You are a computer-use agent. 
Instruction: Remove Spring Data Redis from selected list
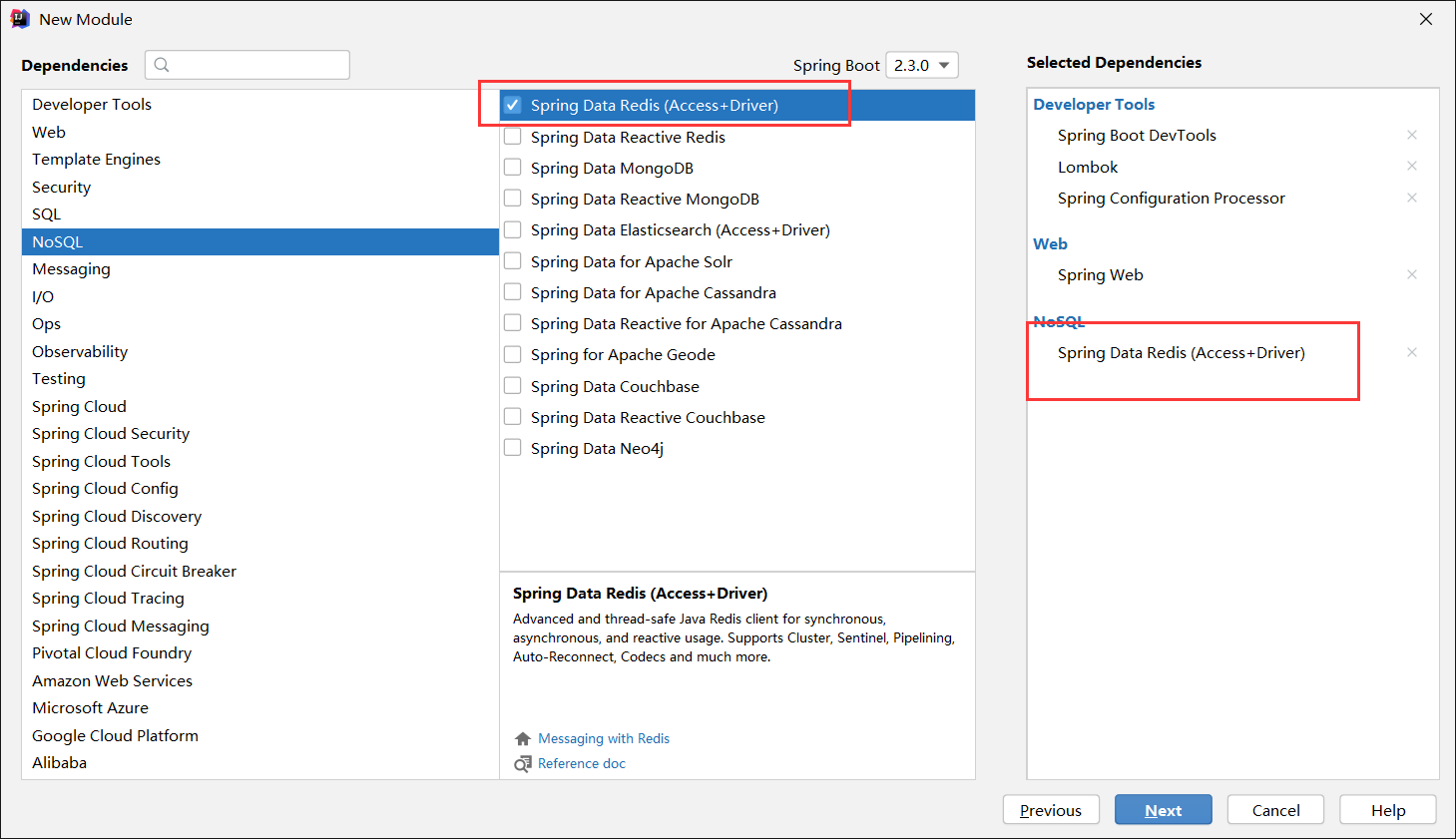pyautogui.click(x=1412, y=352)
